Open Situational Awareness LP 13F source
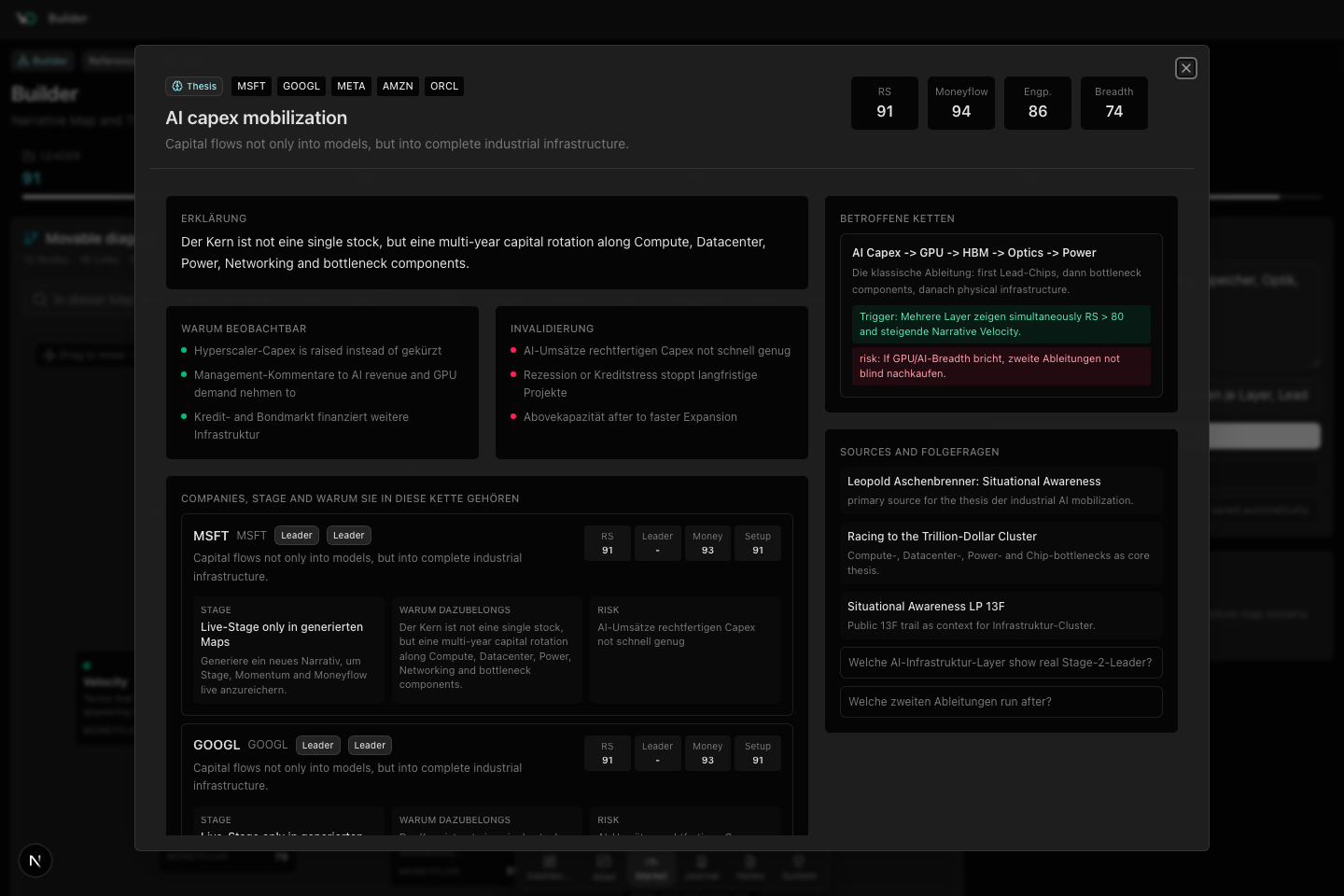 point(1001,615)
